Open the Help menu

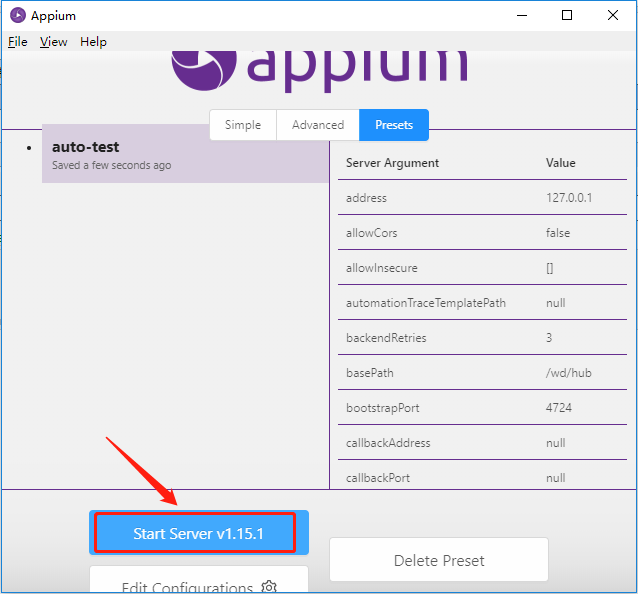(x=93, y=42)
